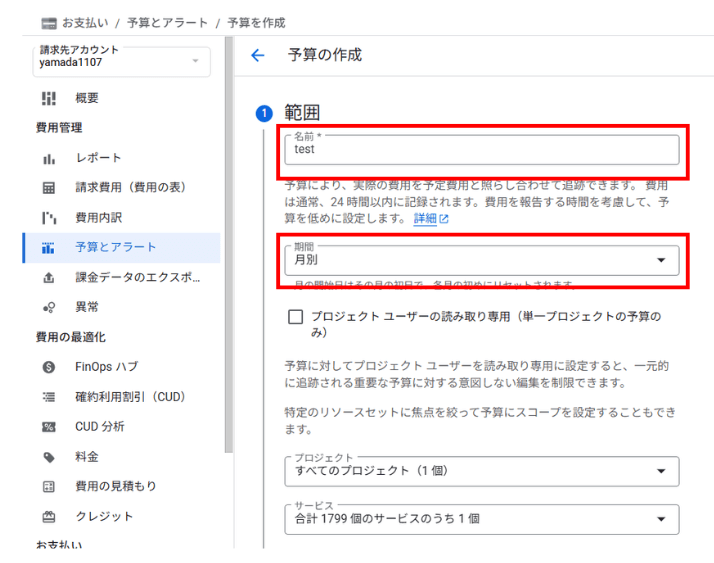Screen dimensions: 714x563
Task: Click the 名前 text field containing test
Action: (x=481, y=150)
